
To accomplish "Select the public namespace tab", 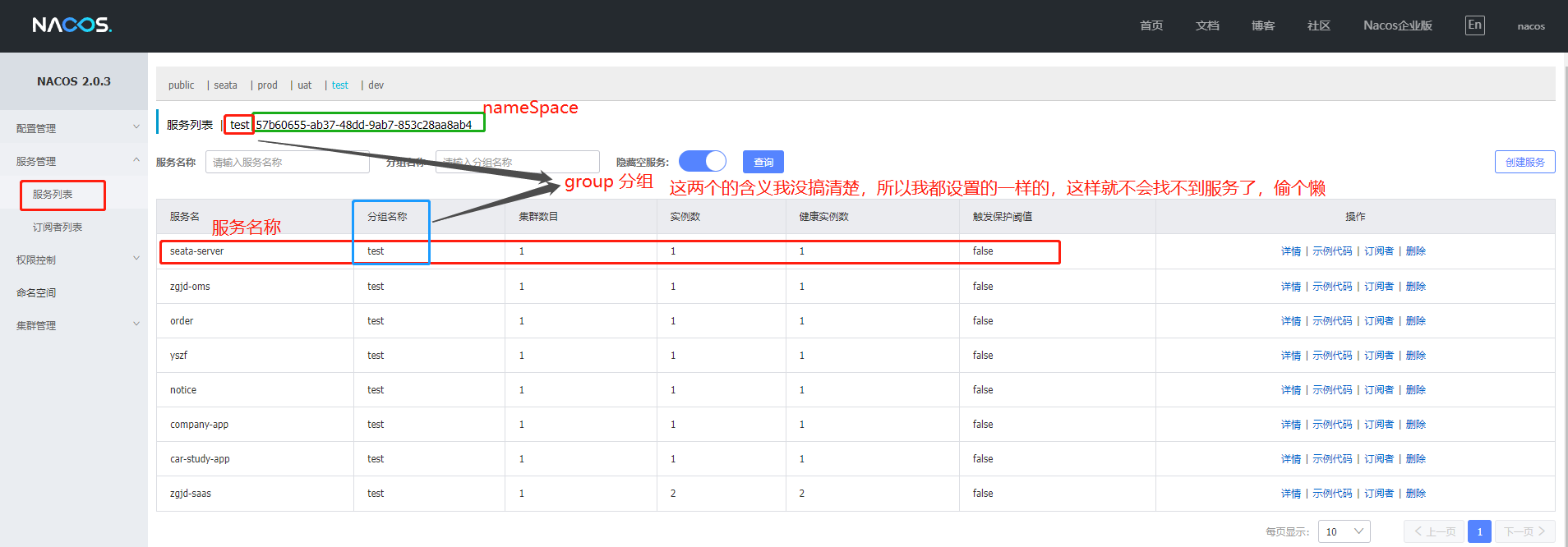I will [x=182, y=85].
